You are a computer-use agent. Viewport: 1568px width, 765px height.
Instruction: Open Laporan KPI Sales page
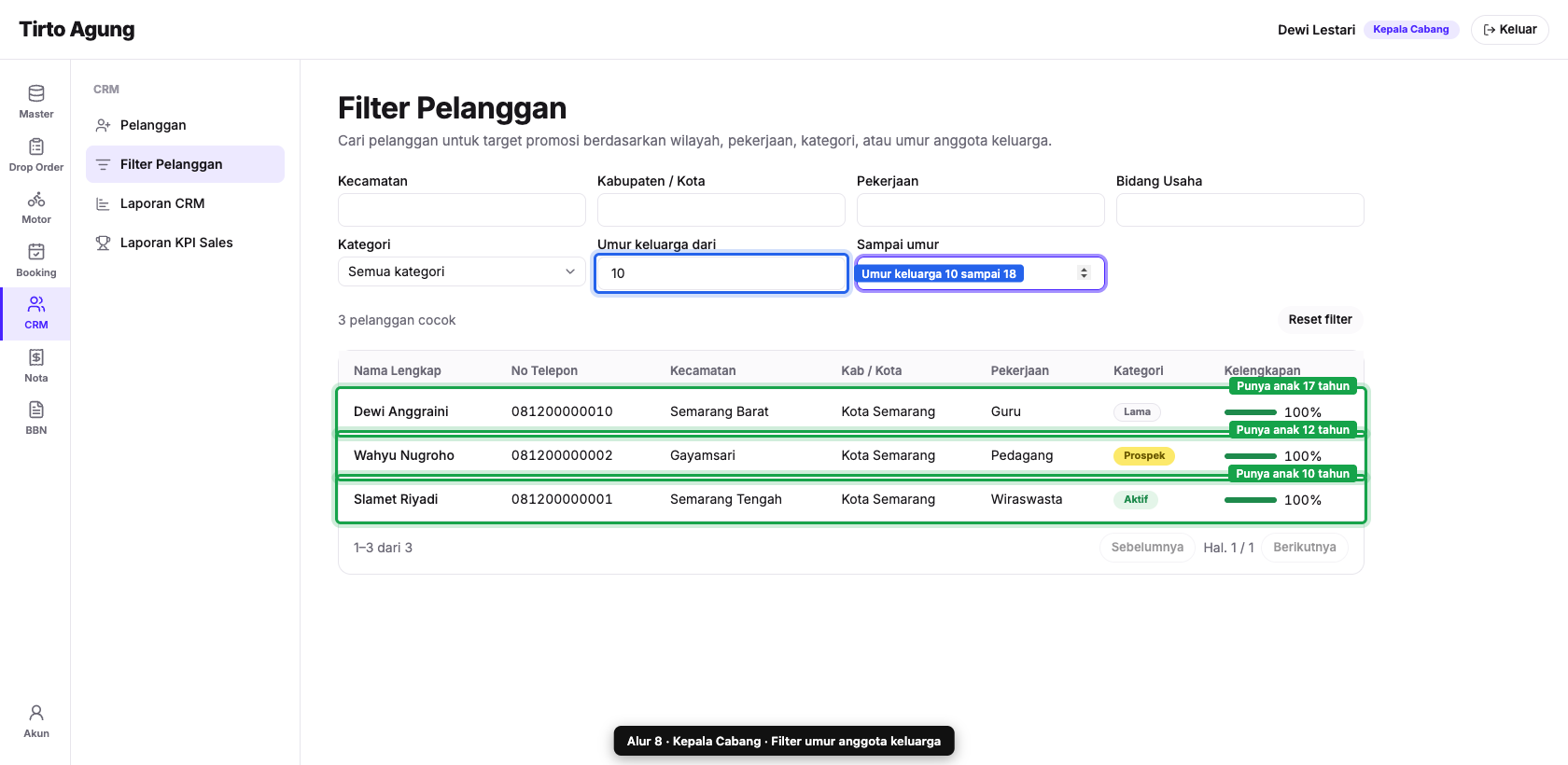[x=185, y=243]
